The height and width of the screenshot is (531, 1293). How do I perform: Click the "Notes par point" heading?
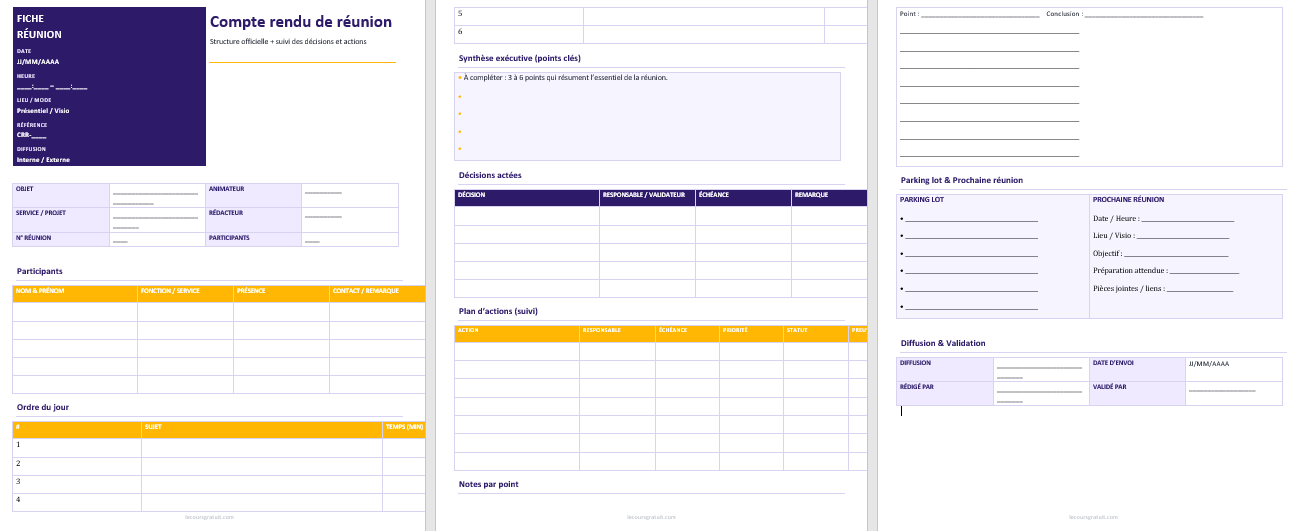488,485
